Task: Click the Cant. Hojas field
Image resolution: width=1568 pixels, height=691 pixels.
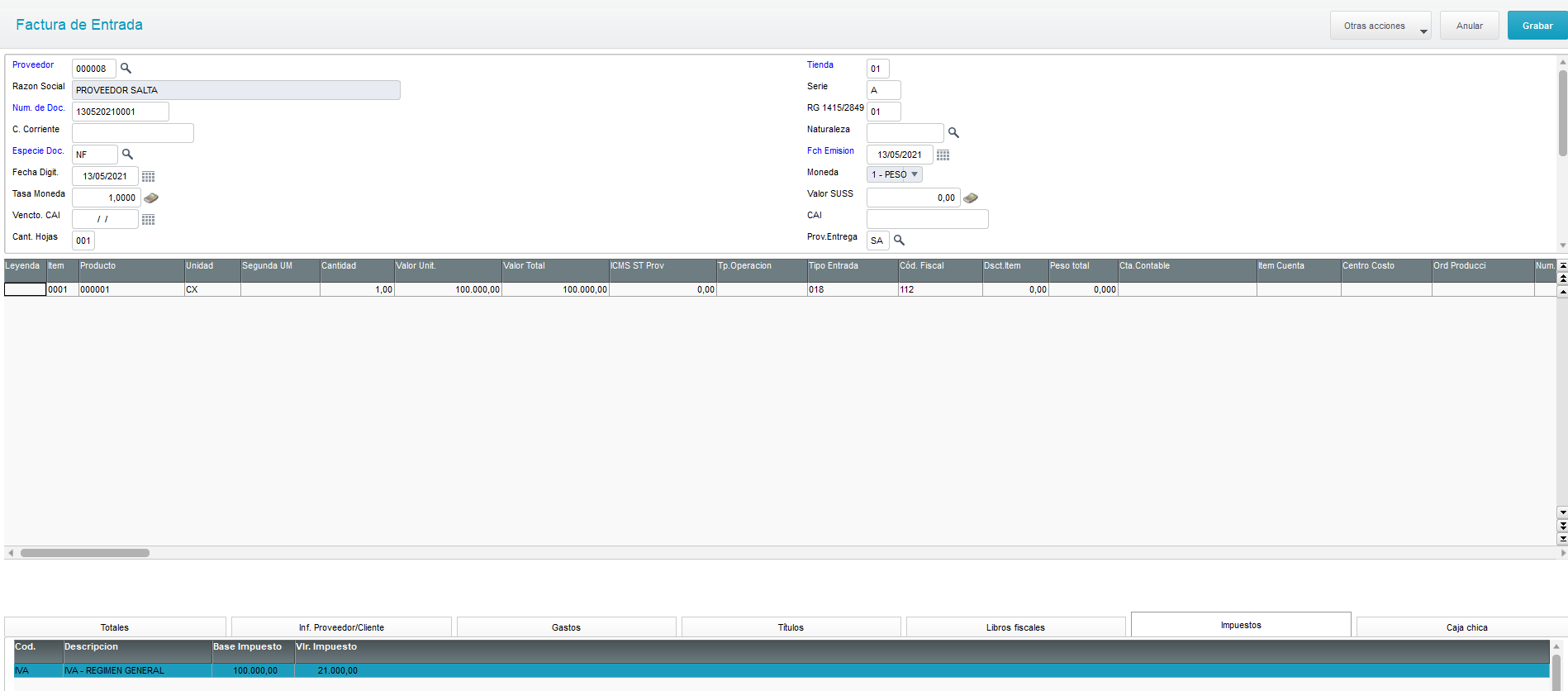Action: (x=83, y=241)
